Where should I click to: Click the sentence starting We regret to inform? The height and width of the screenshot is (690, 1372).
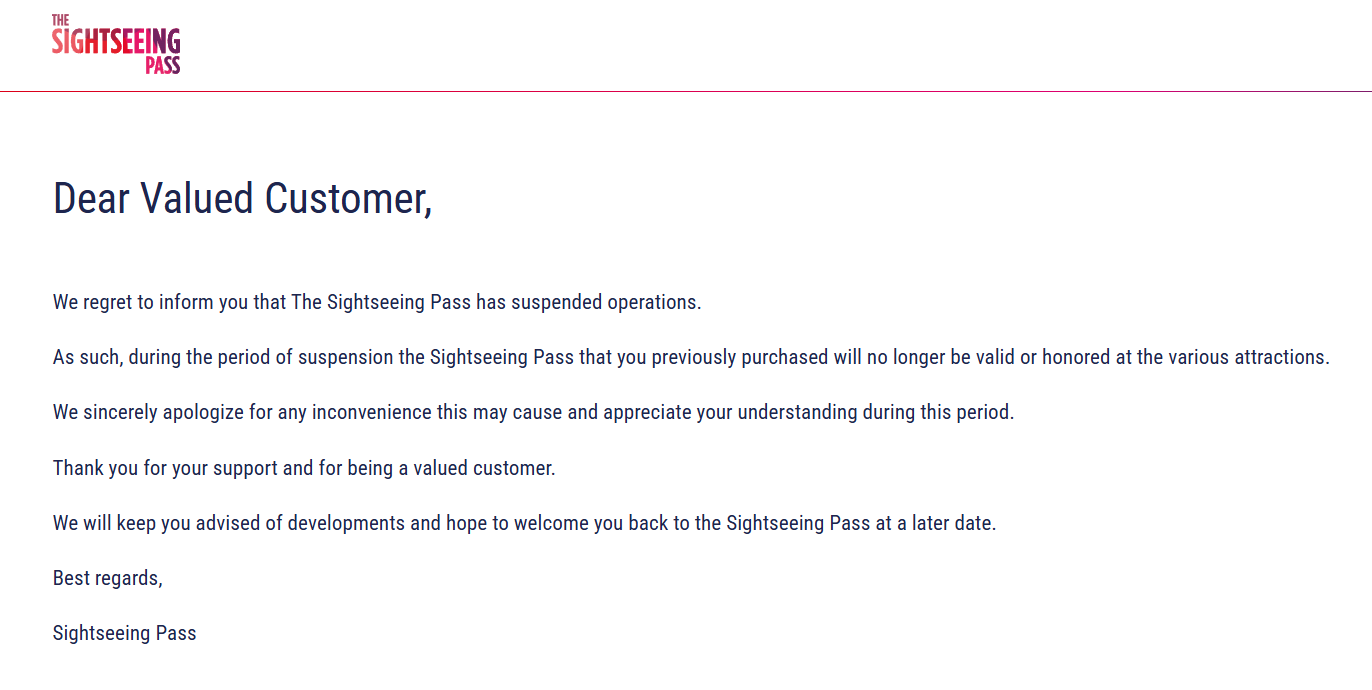(377, 302)
